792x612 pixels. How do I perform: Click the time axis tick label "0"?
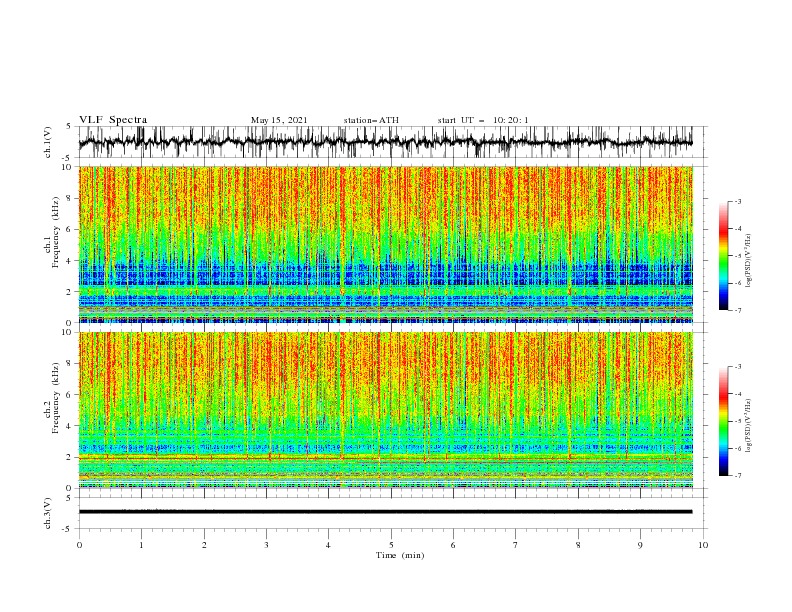[x=79, y=545]
